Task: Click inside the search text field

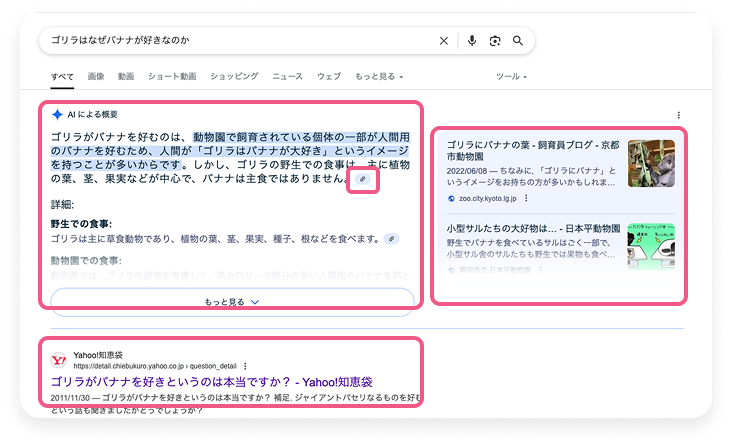Action: [x=230, y=41]
